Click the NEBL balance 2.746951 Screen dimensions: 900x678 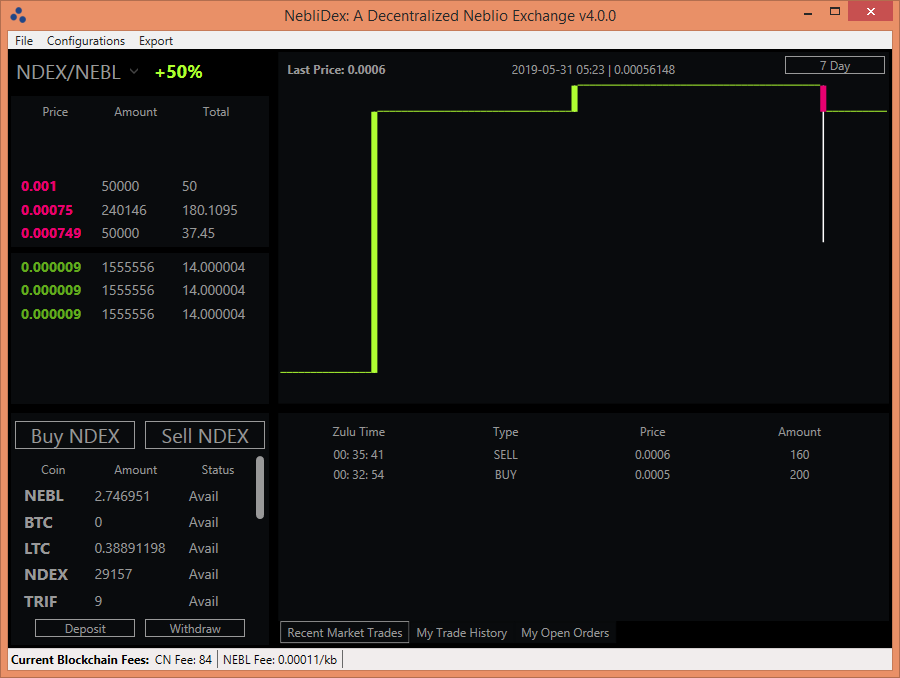[122, 496]
